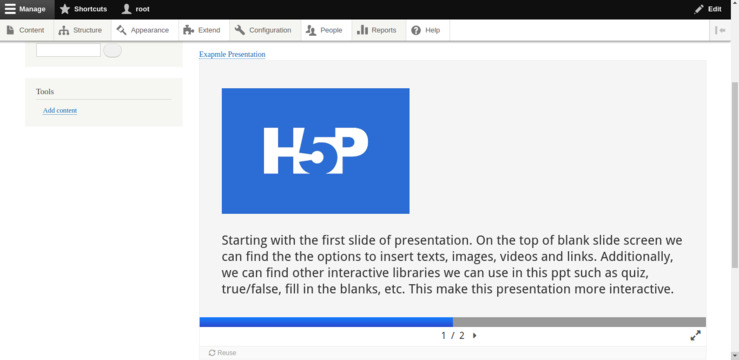The height and width of the screenshot is (360, 739).
Task: Click the slide counter 1 / 2
Action: [x=452, y=335]
